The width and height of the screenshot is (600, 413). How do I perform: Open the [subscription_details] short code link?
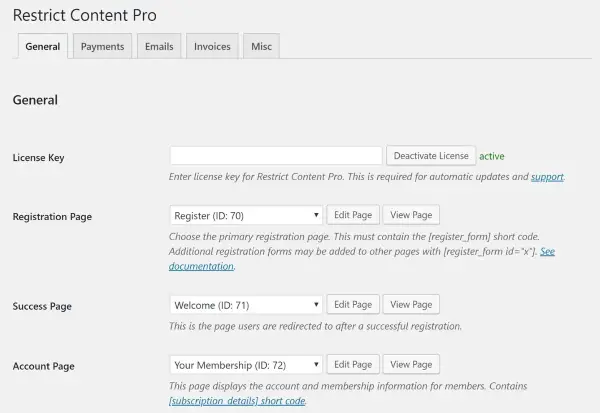(x=237, y=401)
